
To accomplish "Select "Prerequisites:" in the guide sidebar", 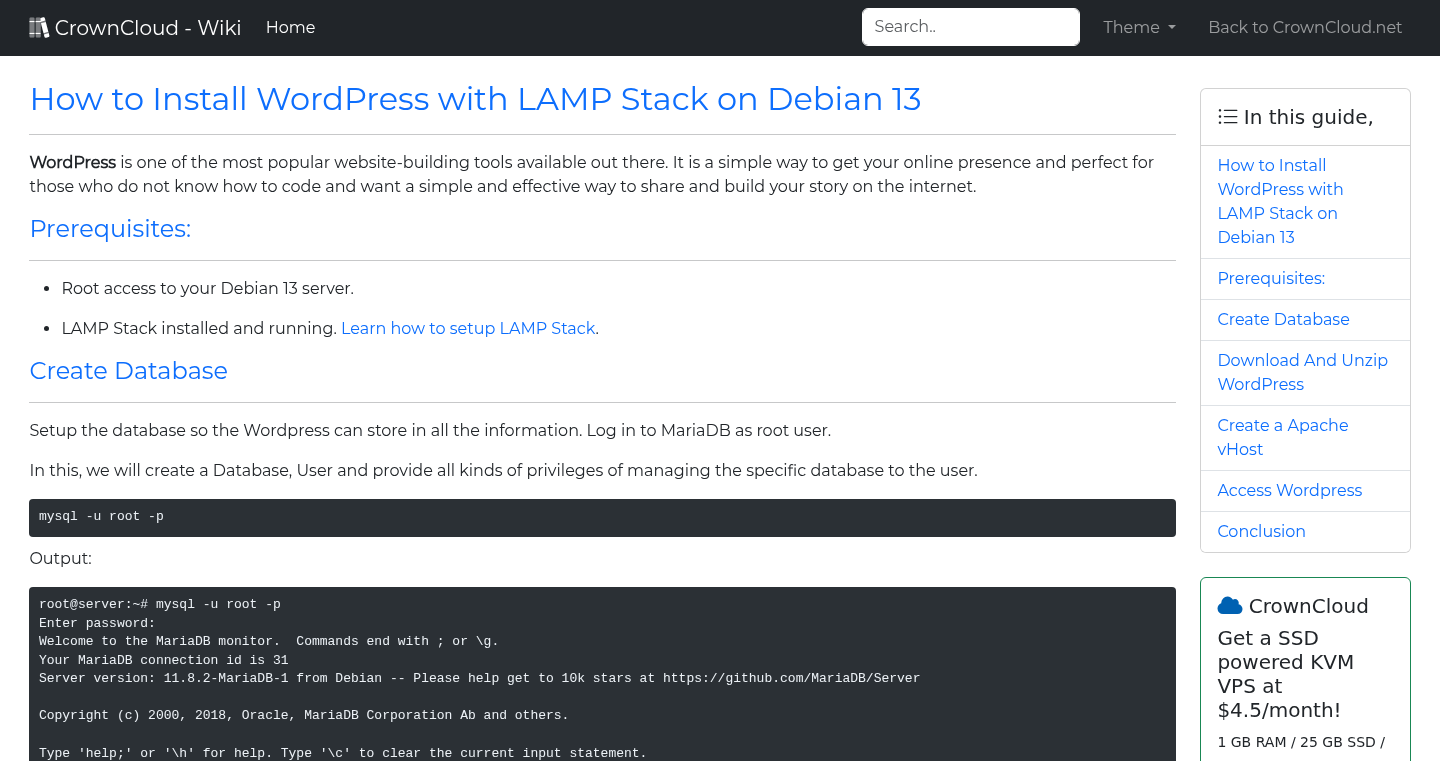I will click(x=1271, y=278).
